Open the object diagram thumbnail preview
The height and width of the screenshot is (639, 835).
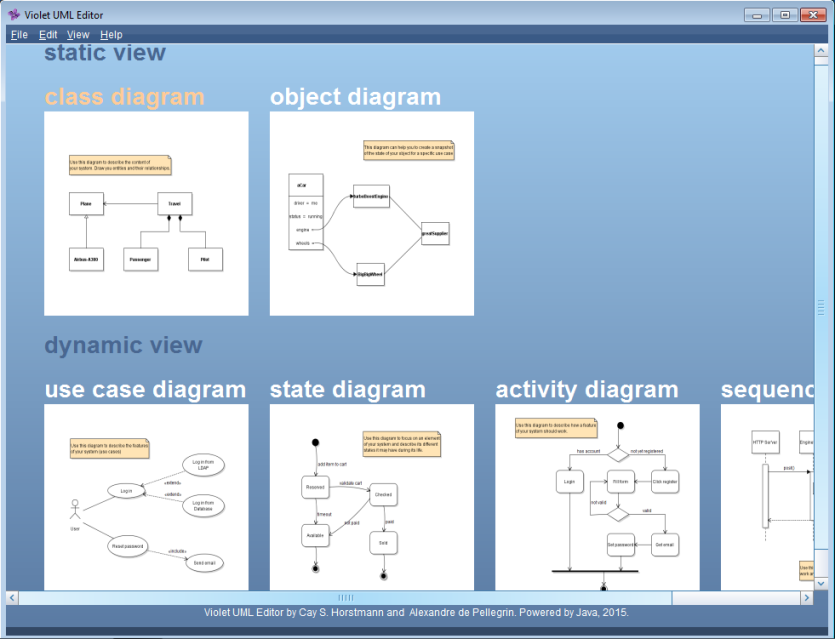click(372, 214)
